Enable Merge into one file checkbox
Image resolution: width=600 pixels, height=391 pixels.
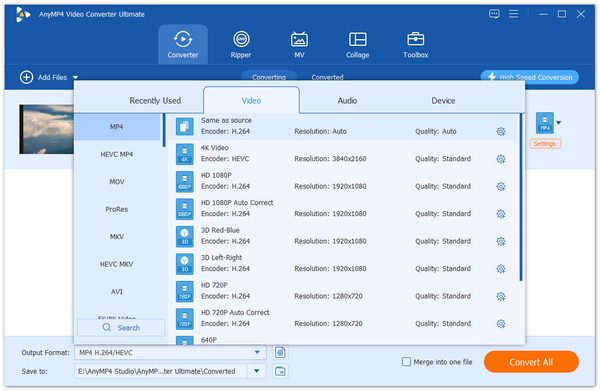tap(406, 362)
